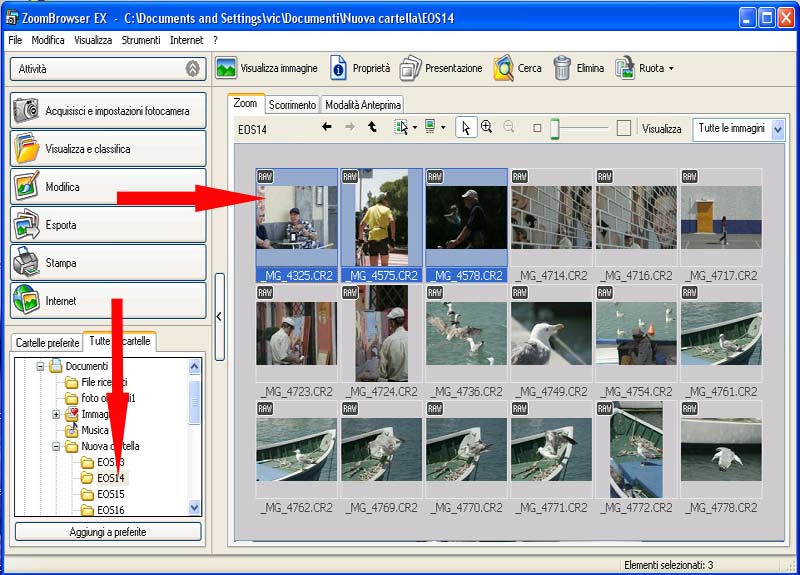
Task: Expand the Ruota rotate dropdown arrow
Action: [x=671, y=69]
